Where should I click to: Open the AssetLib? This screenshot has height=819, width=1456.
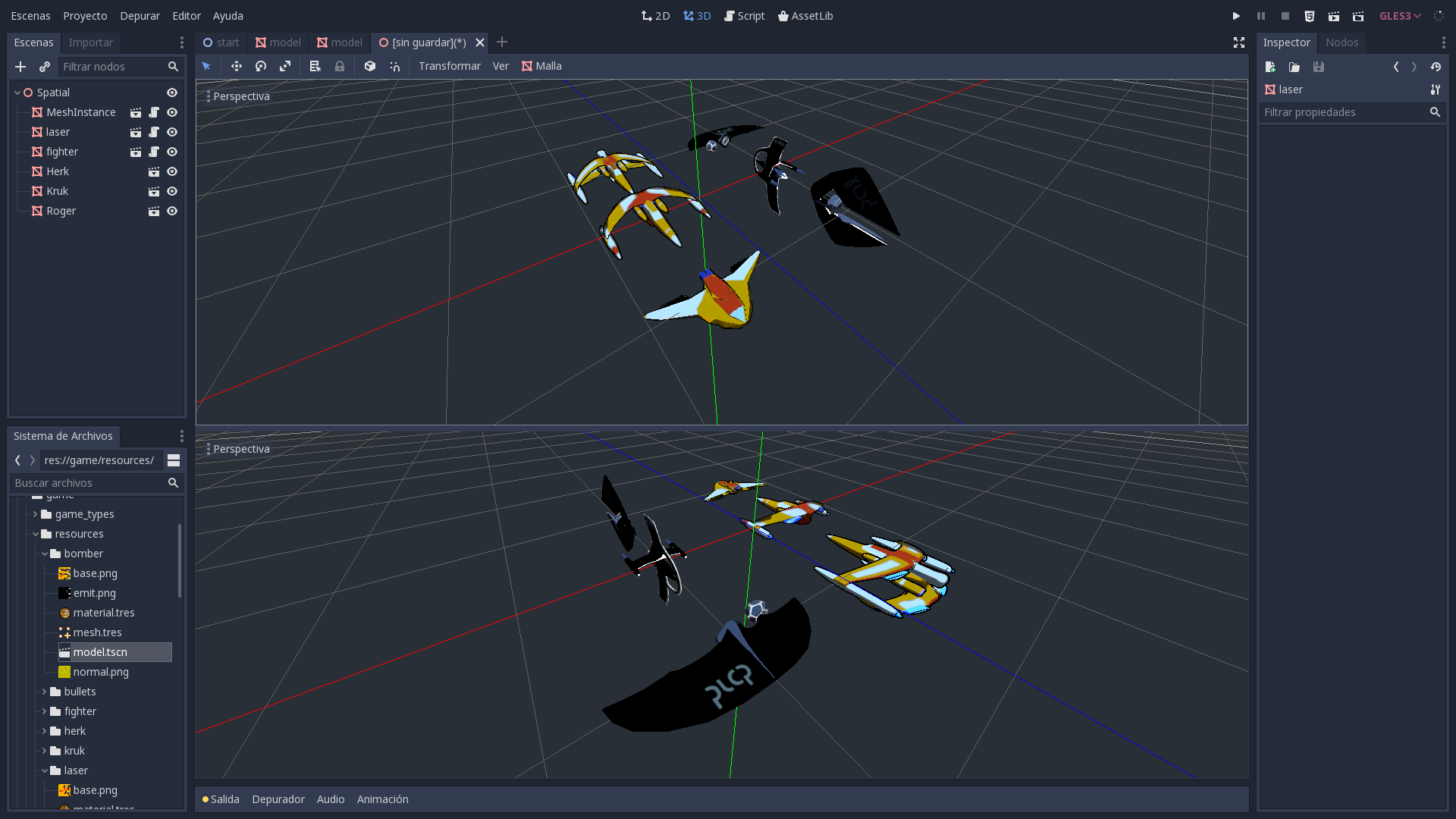click(x=805, y=16)
